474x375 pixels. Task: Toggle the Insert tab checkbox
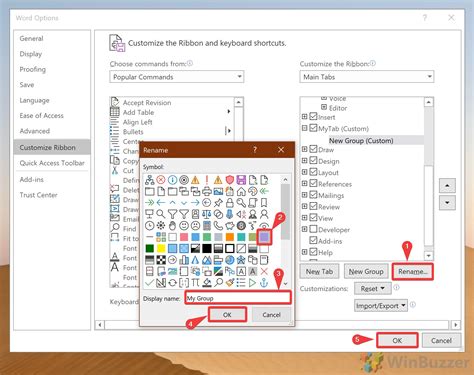313,117
